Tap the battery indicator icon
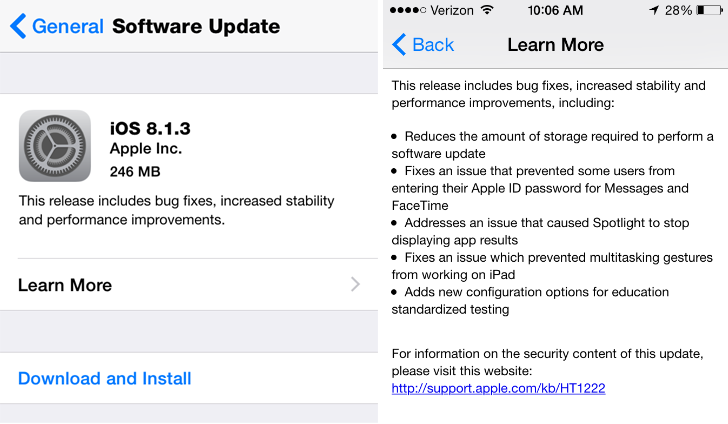The width and height of the screenshot is (728, 424). point(709,10)
